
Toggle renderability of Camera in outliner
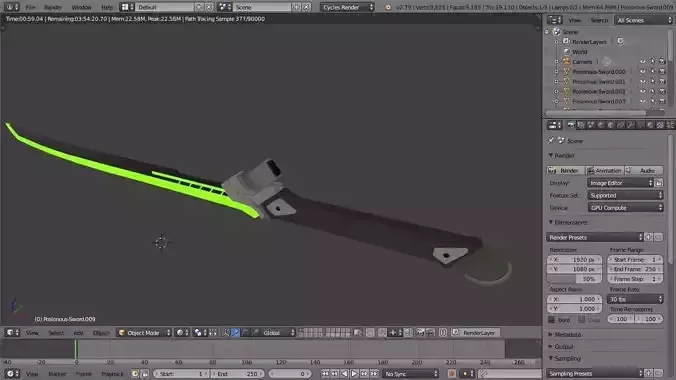[663, 62]
